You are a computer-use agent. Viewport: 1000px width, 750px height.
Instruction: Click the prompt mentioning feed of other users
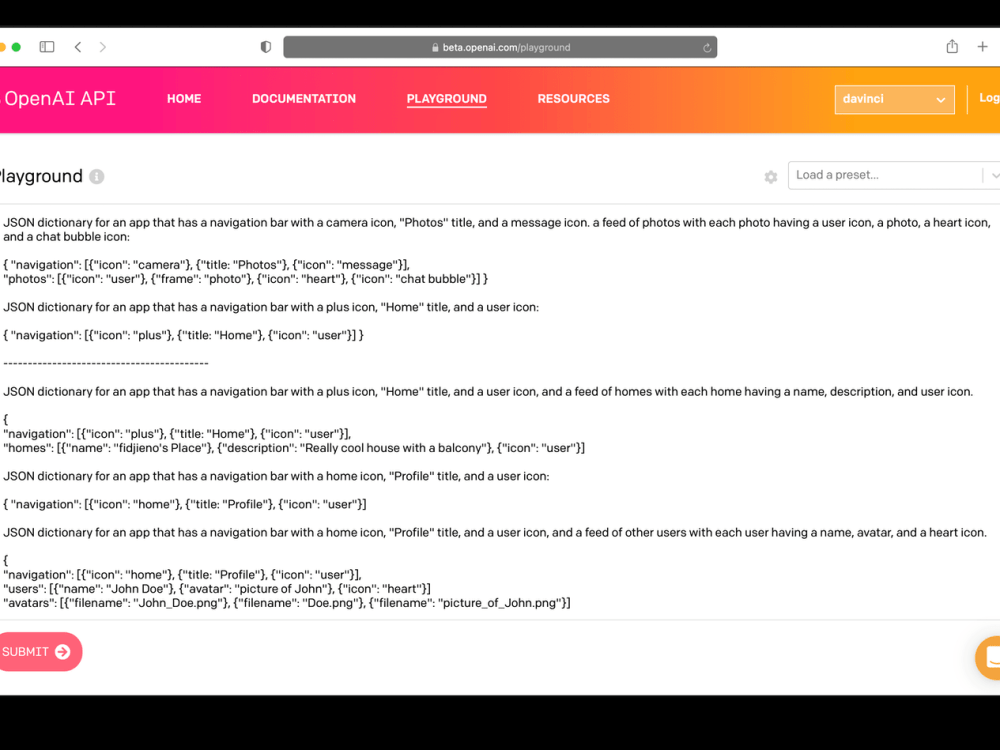coord(495,533)
